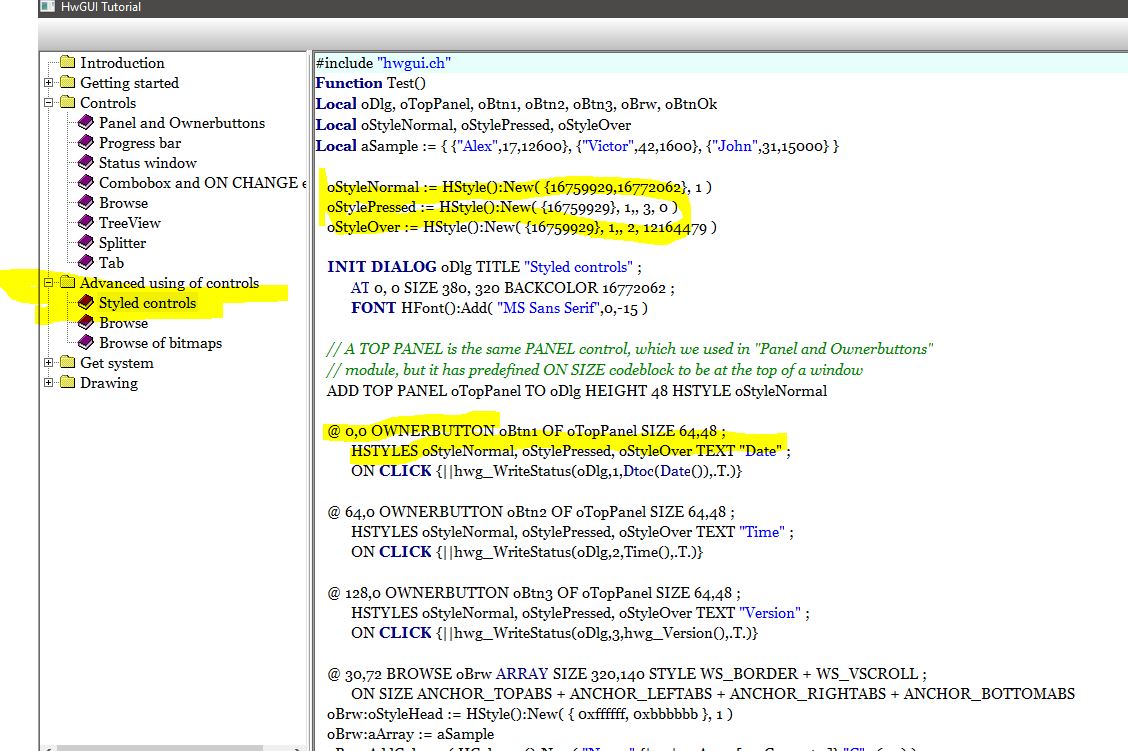Viewport: 1128px width, 751px height.
Task: Collapse the Advanced using of controls node
Action: pyautogui.click(x=49, y=283)
